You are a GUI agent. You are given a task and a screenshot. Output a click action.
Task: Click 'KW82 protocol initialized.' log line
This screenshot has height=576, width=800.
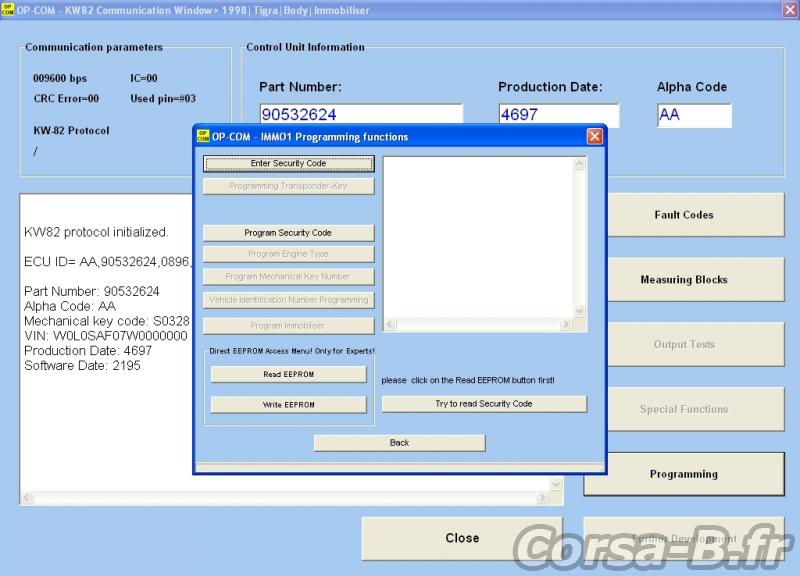[96, 232]
